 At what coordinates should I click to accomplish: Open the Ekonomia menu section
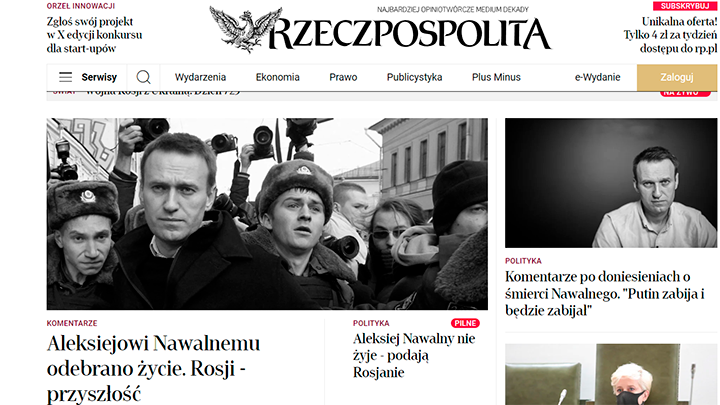[277, 77]
